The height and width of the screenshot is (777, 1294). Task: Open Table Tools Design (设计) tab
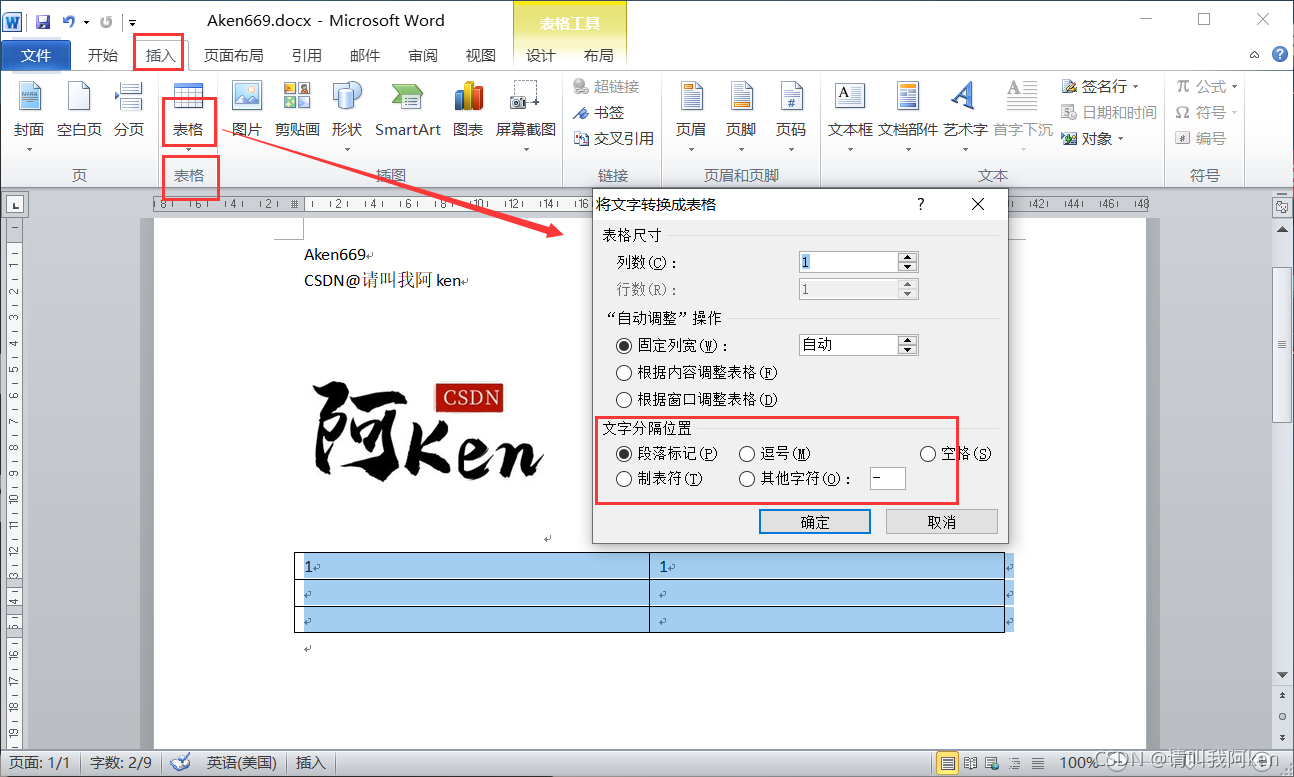(x=541, y=55)
